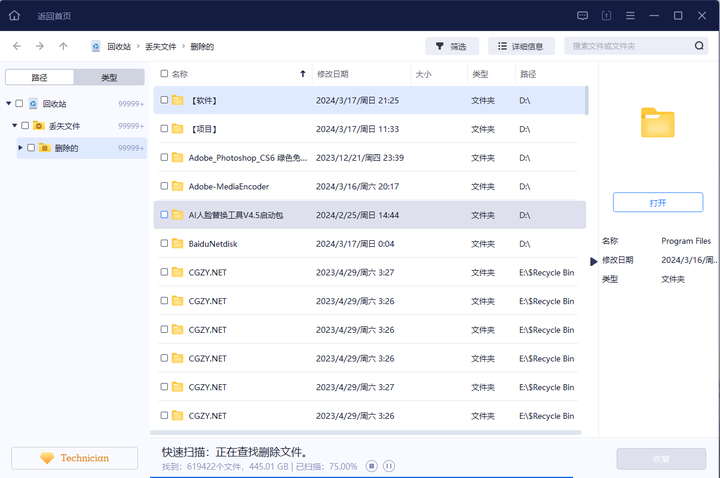Screen dimensions: 720x478
Task: Pause the scan with the pause icon
Action: 388,466
